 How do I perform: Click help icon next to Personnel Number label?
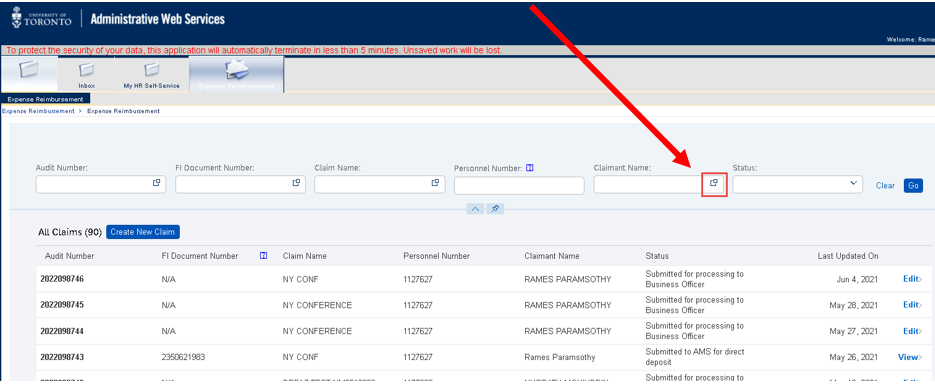coord(530,168)
